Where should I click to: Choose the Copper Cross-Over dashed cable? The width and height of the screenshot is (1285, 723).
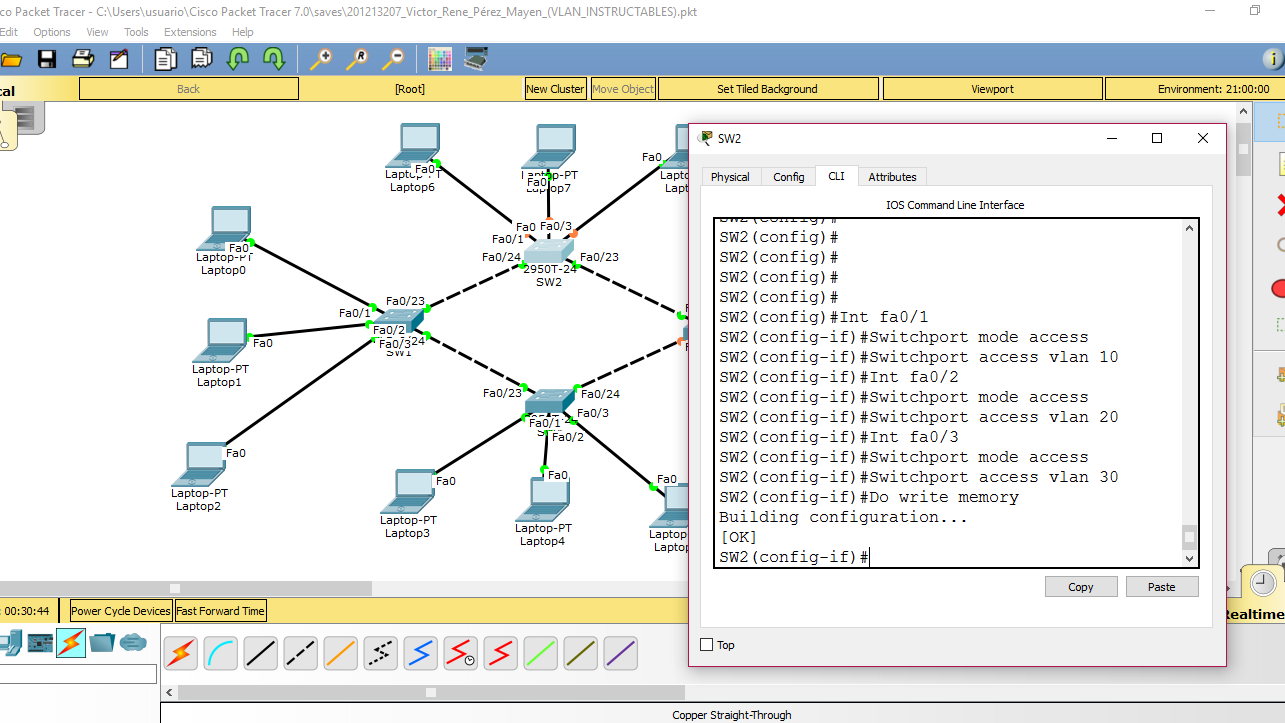coord(301,653)
